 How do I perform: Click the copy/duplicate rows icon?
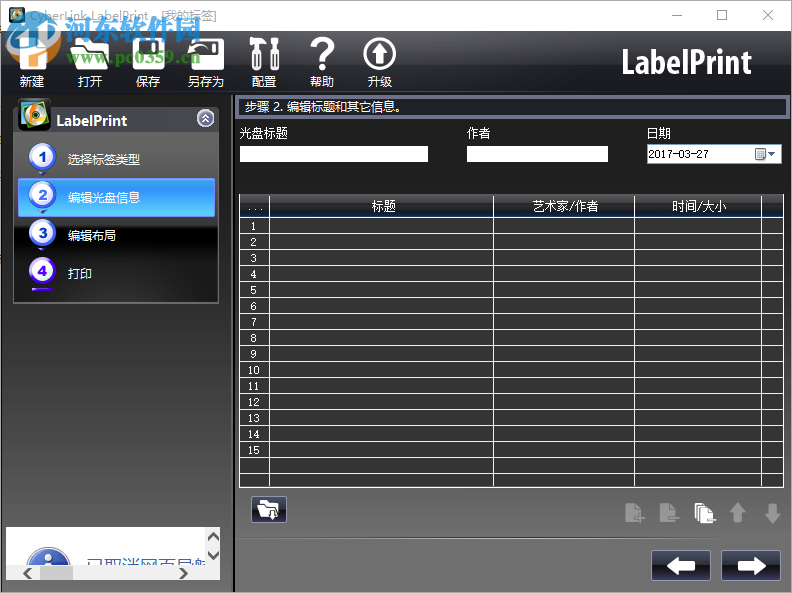click(x=704, y=513)
